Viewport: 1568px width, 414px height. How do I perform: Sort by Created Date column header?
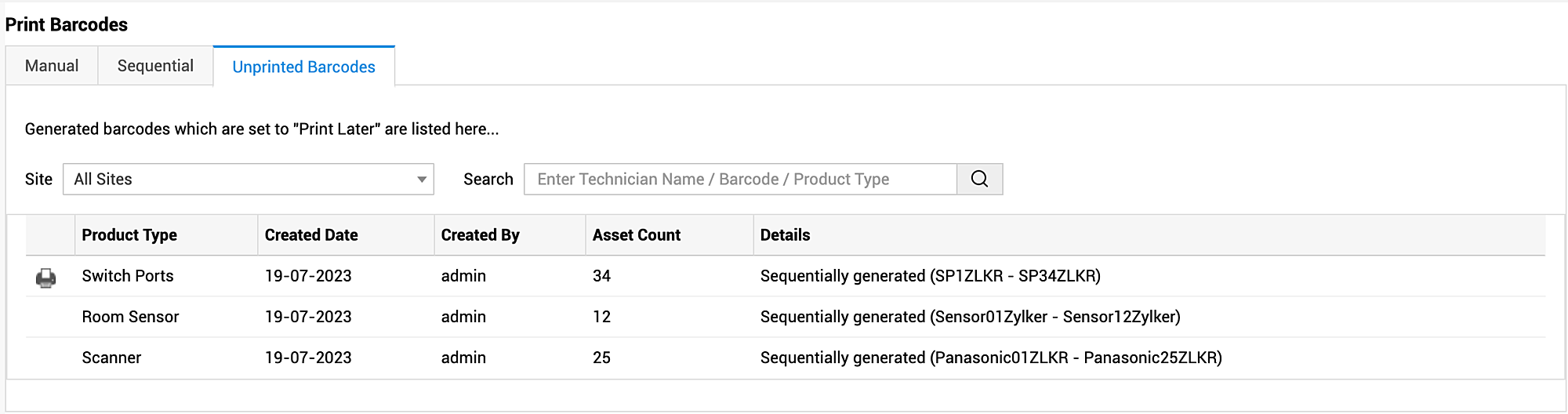pyautogui.click(x=311, y=235)
